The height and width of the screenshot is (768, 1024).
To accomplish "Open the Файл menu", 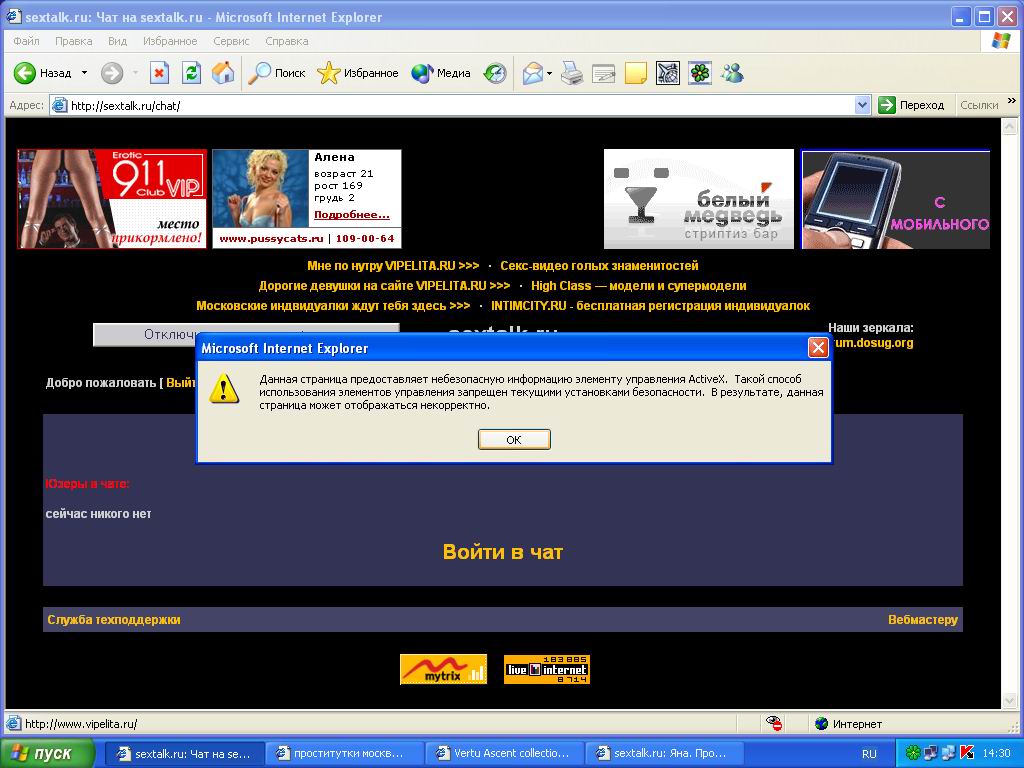I will tap(27, 41).
